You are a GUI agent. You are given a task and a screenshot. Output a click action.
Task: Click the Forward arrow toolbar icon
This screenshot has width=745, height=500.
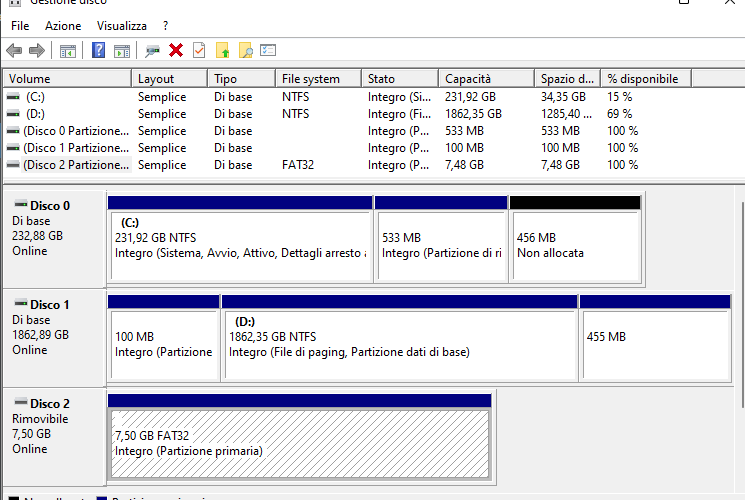(x=37, y=50)
